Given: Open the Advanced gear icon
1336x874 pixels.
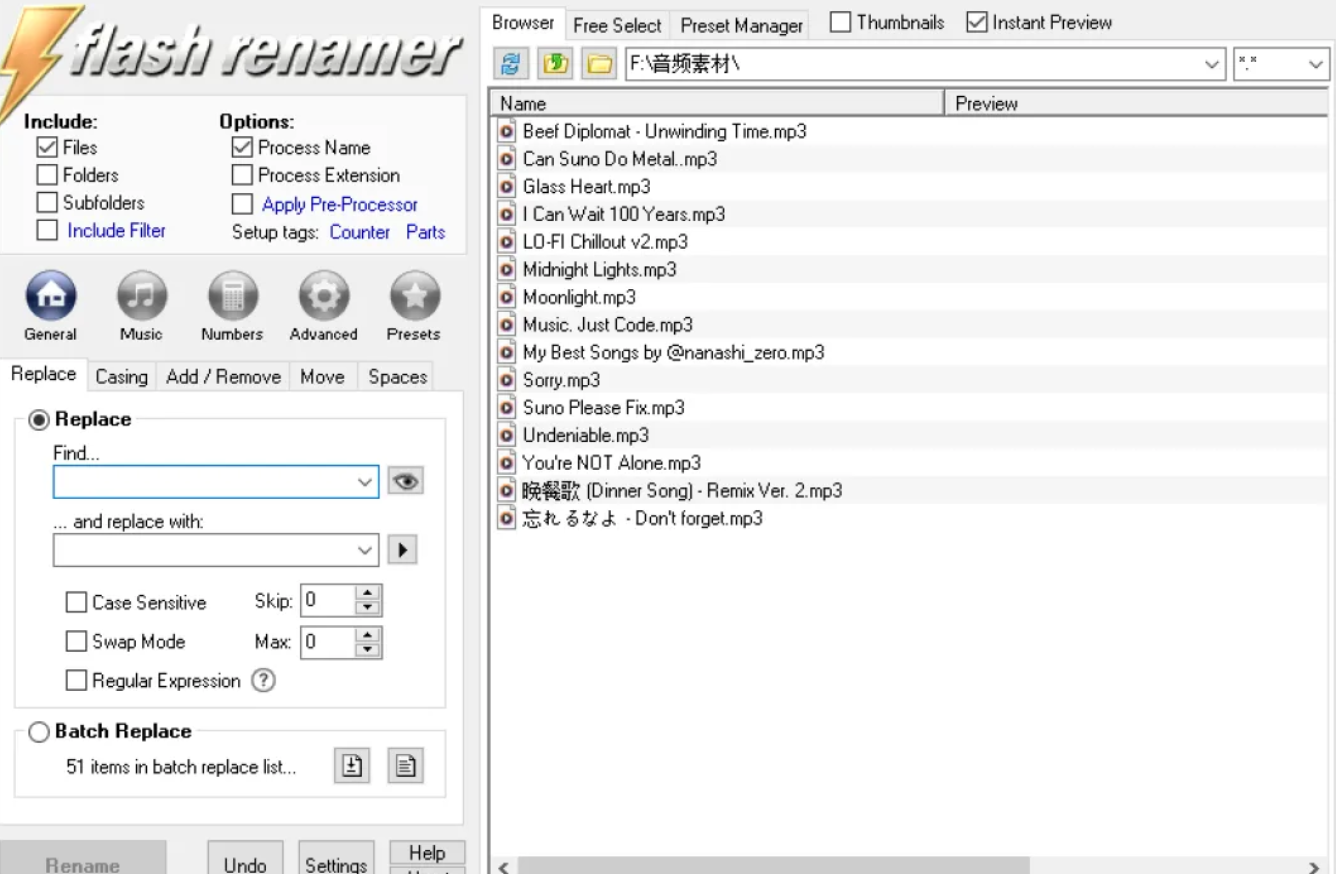Looking at the screenshot, I should tap(324, 295).
